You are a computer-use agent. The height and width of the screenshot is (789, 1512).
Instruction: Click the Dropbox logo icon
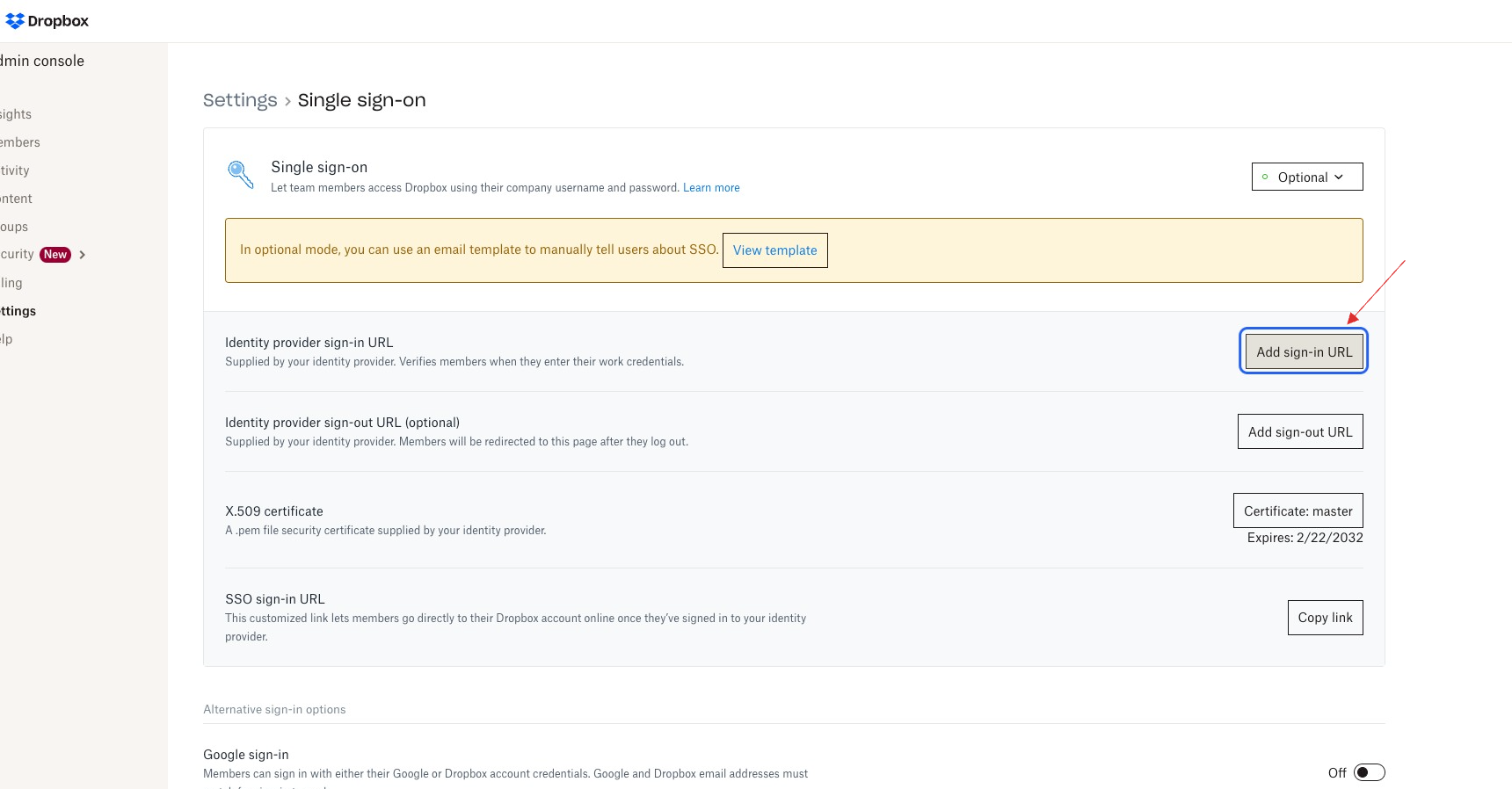tap(15, 20)
